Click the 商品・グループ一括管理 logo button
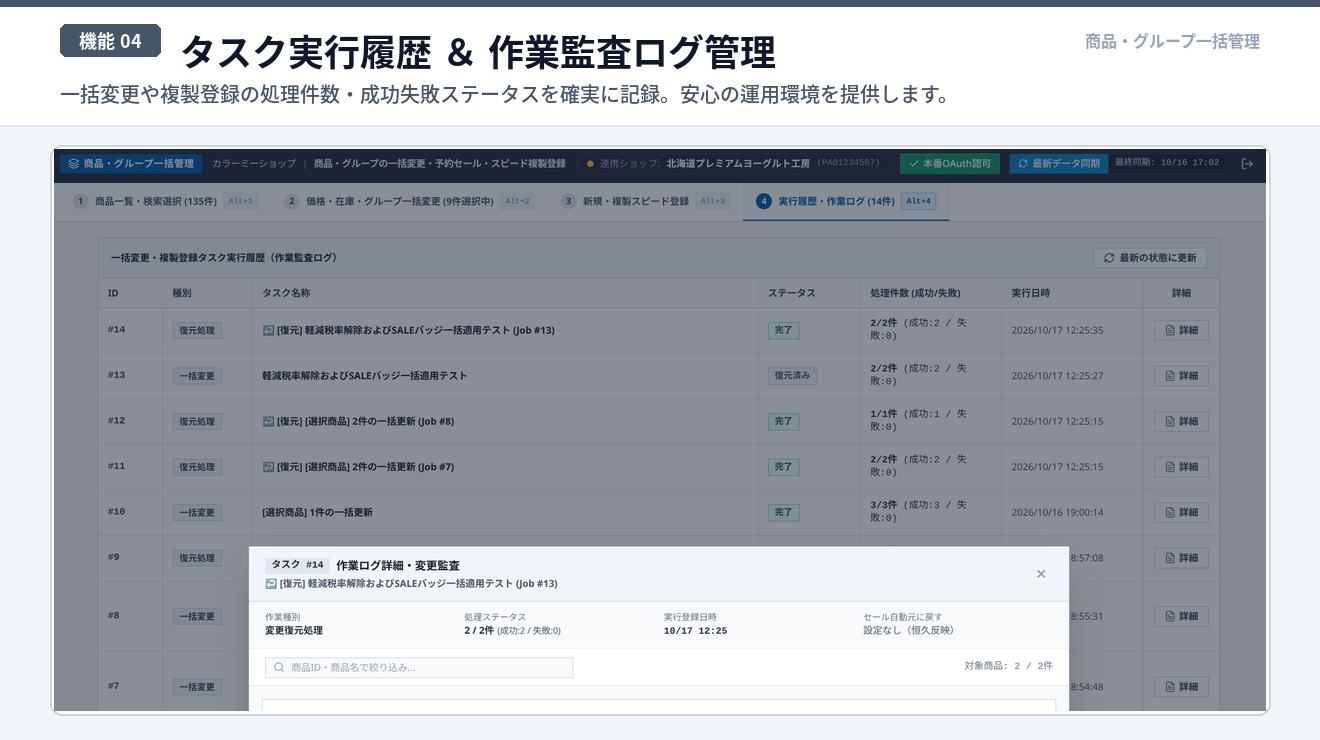Image resolution: width=1320 pixels, height=740 pixels. tap(131, 163)
